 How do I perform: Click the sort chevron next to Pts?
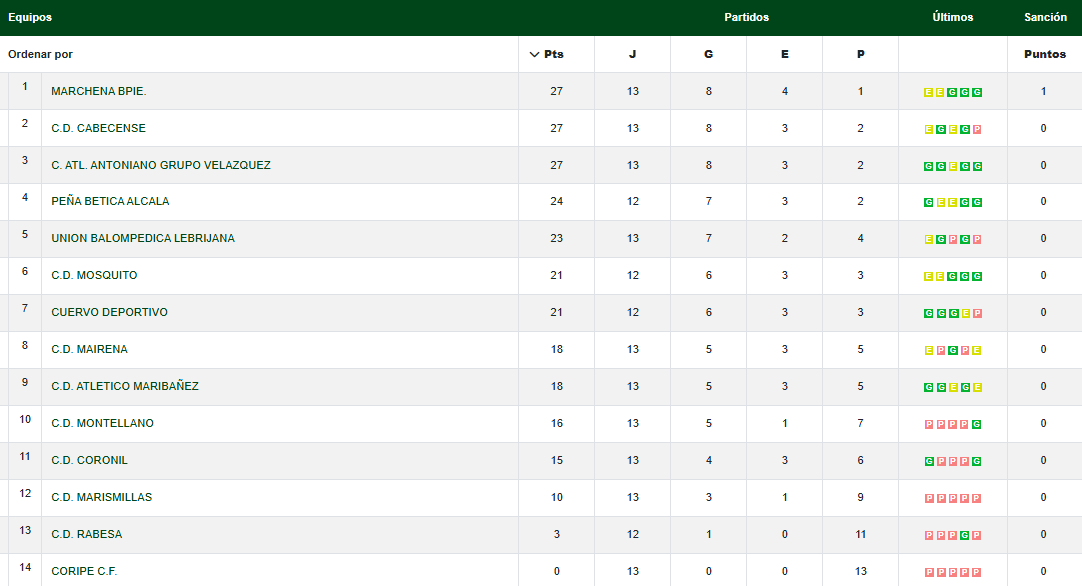pyautogui.click(x=534, y=54)
